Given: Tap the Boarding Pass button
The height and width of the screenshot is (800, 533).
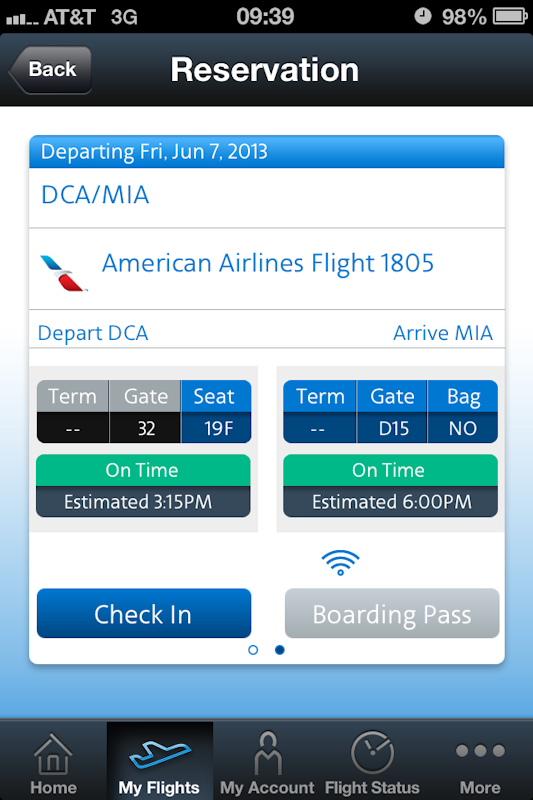Looking at the screenshot, I should 392,613.
